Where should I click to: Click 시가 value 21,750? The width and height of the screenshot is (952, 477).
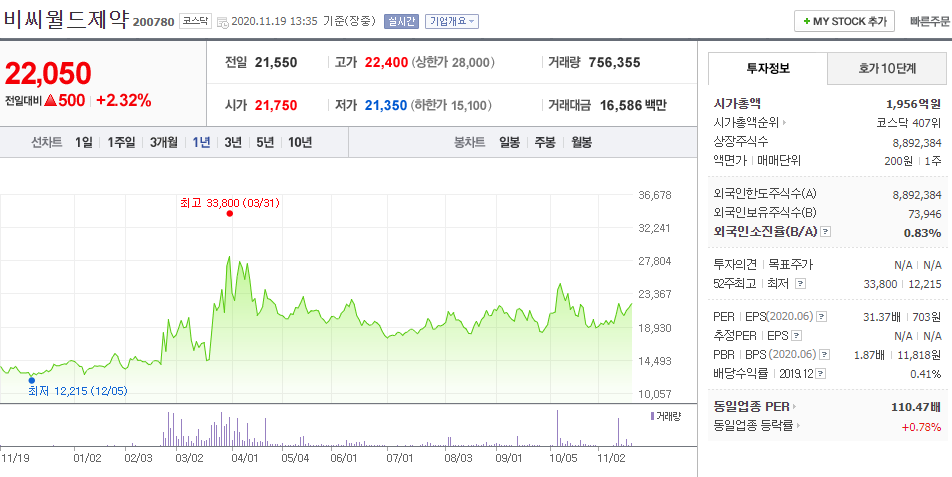coord(276,106)
